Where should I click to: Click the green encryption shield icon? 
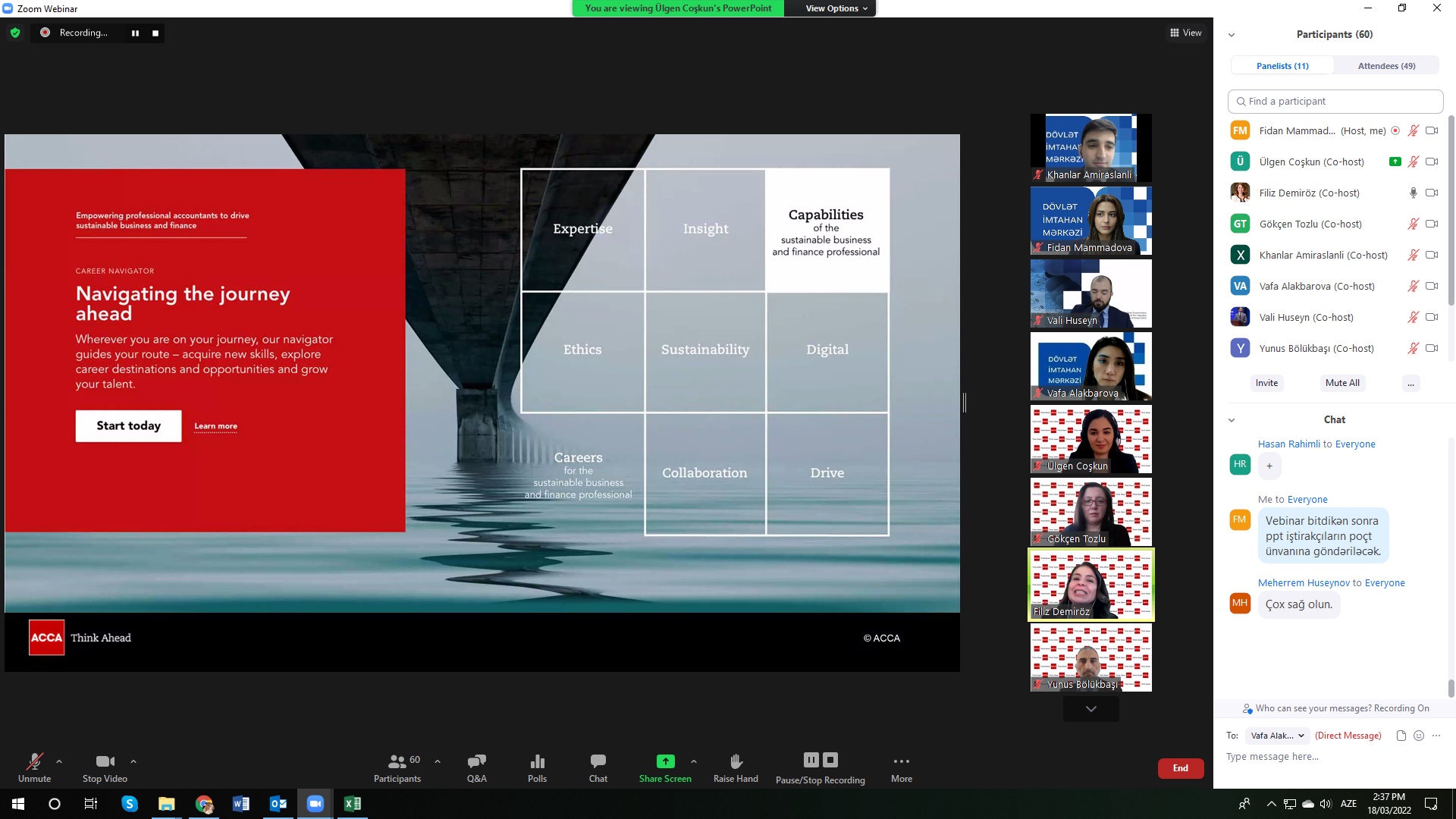(x=15, y=33)
